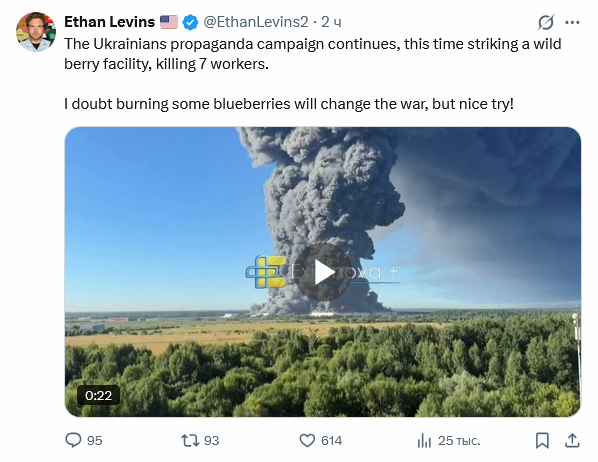598x462 pixels.
Task: Open the three-dot more options menu
Action: coord(572,23)
